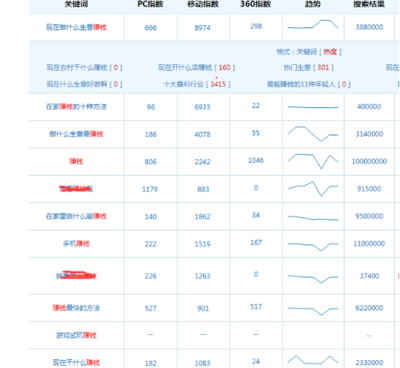Click heat value 301 beside 热门生意
The image size is (400, 368).
click(x=323, y=68)
